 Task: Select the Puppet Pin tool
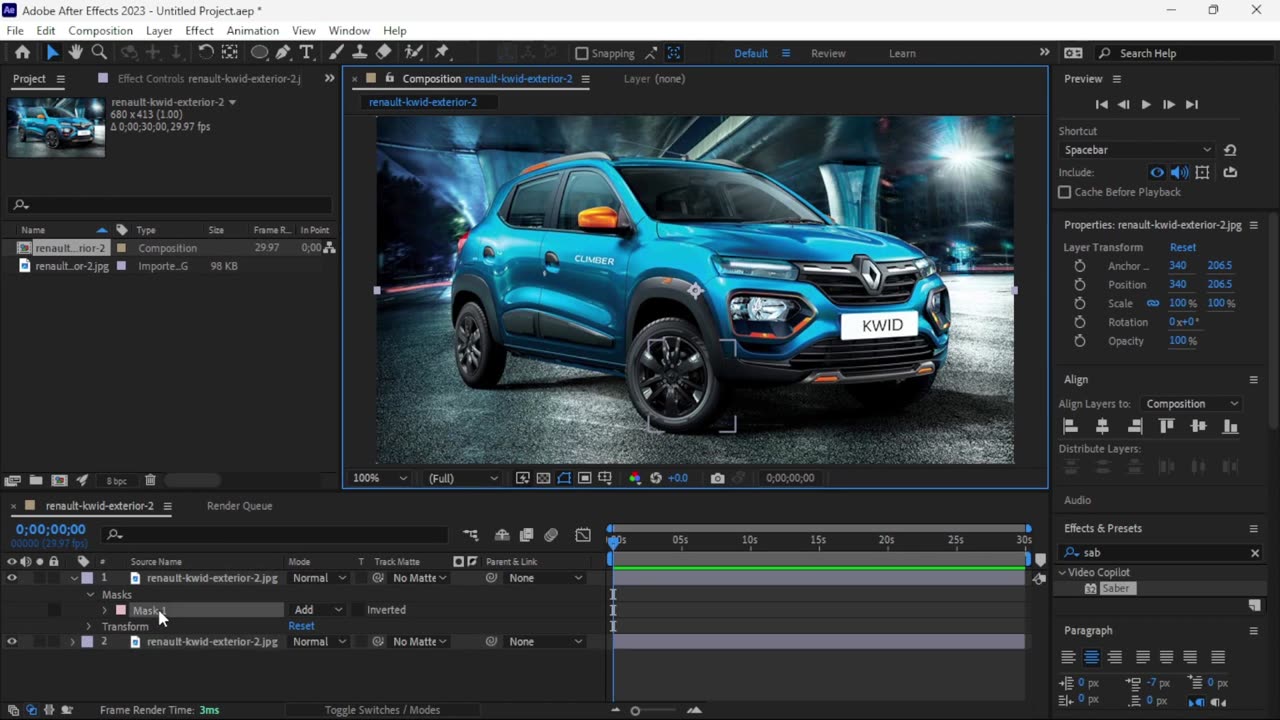click(442, 53)
